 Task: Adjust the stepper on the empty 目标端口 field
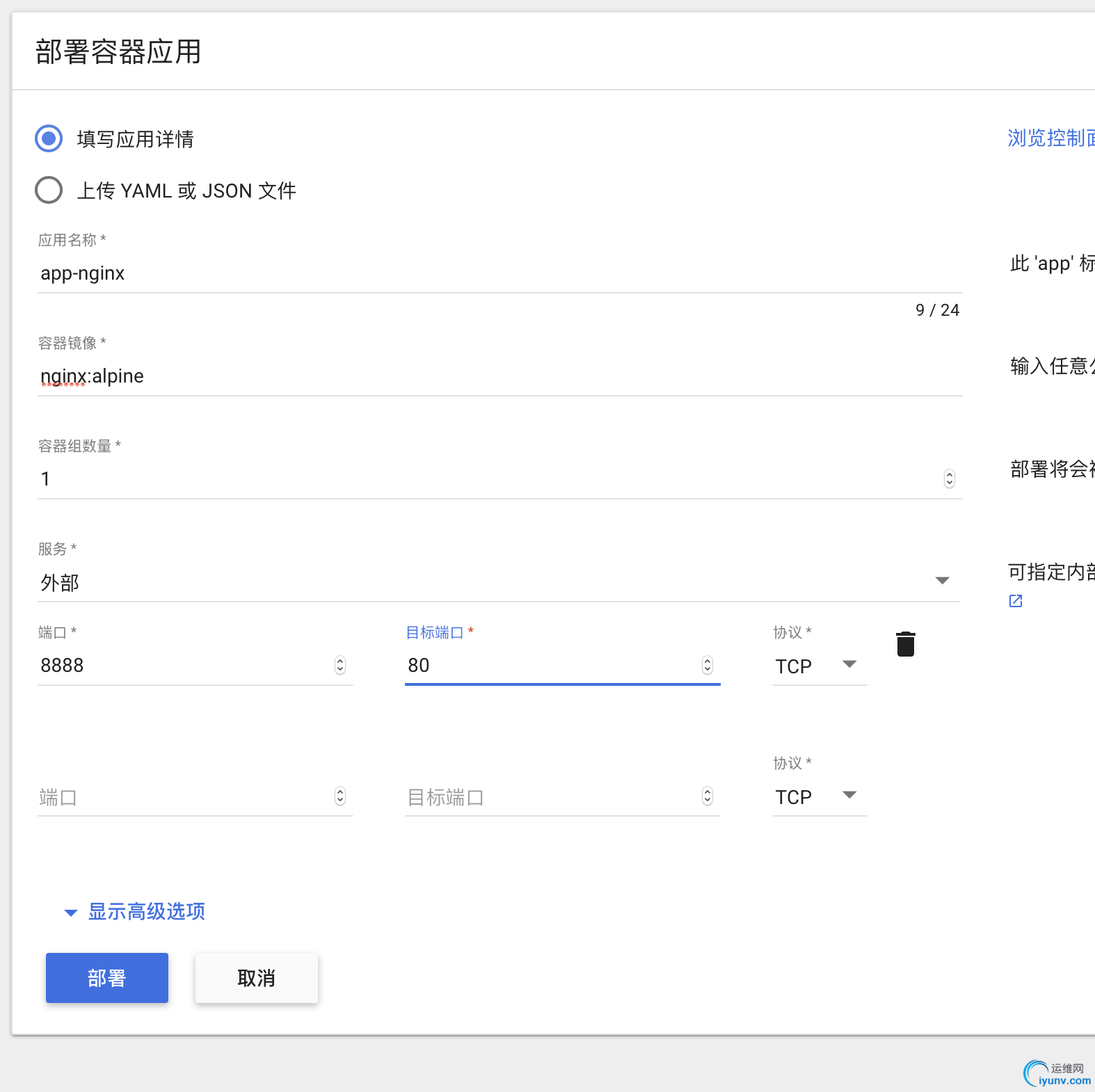(x=708, y=796)
